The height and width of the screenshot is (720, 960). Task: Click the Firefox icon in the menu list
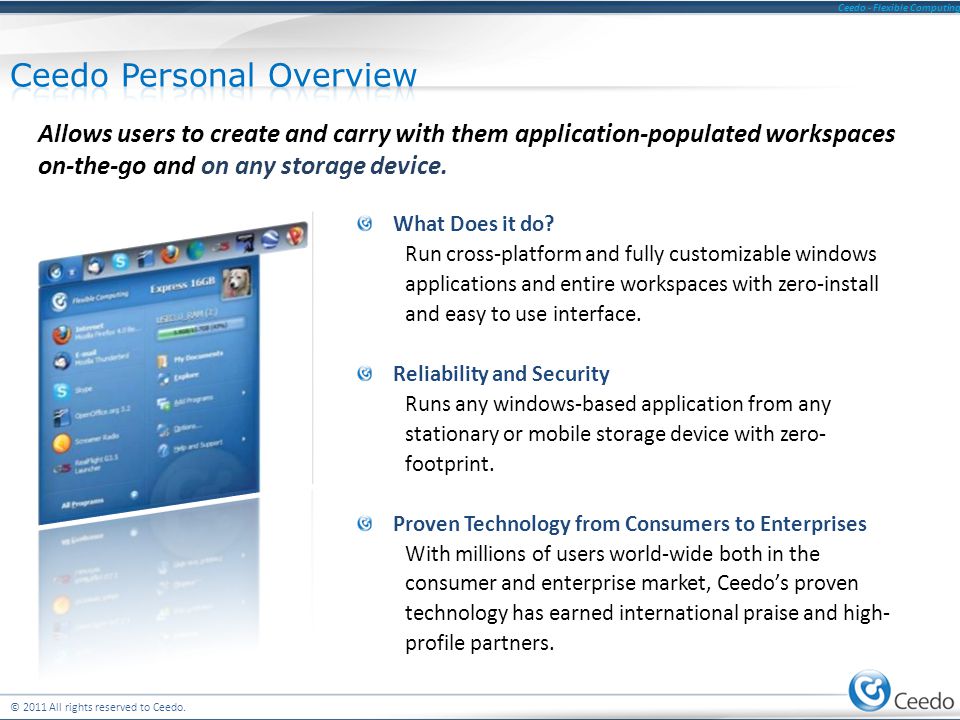click(x=62, y=335)
